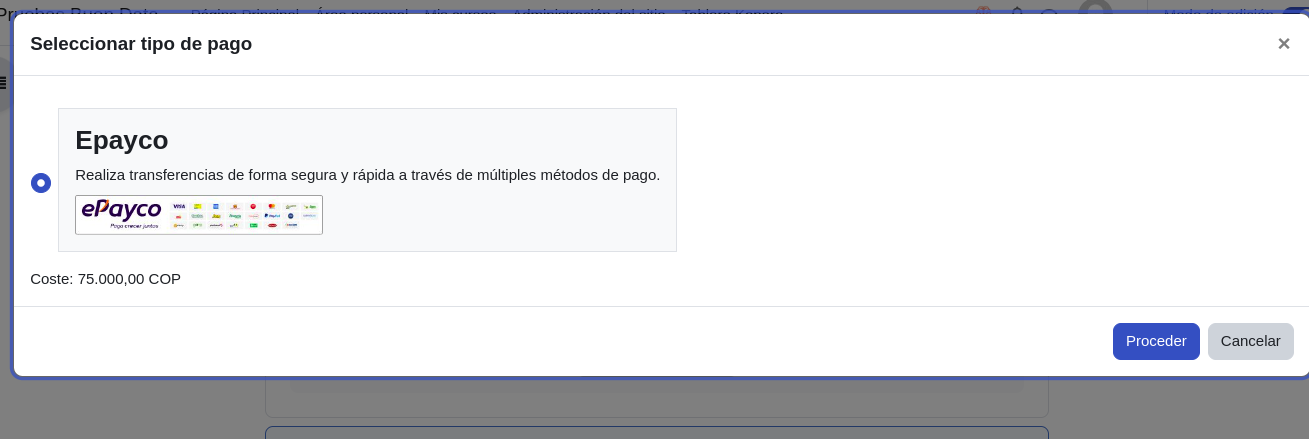Viewport: 1309px width, 439px height.
Task: Click the red circle logo in top row
Action: point(253,206)
